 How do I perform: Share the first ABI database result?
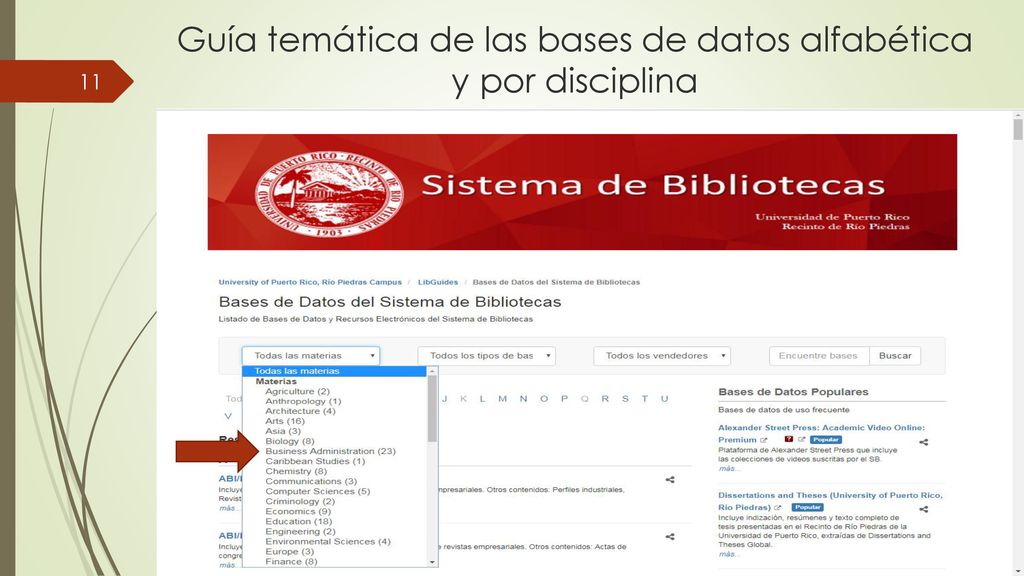669,479
